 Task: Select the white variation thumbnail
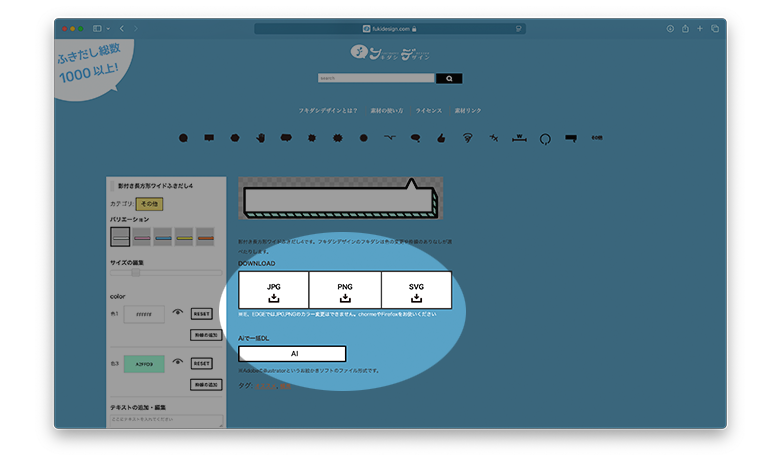120,237
